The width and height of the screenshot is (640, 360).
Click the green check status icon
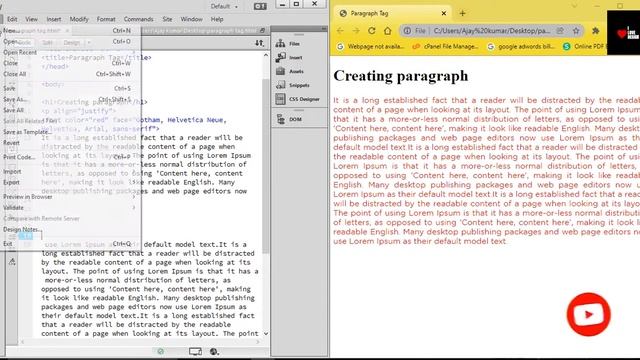click(x=161, y=351)
